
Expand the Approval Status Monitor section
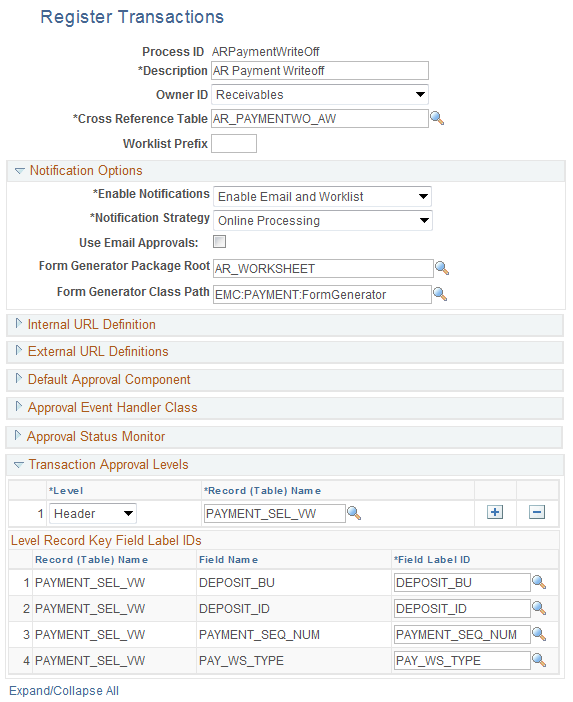coord(17,435)
